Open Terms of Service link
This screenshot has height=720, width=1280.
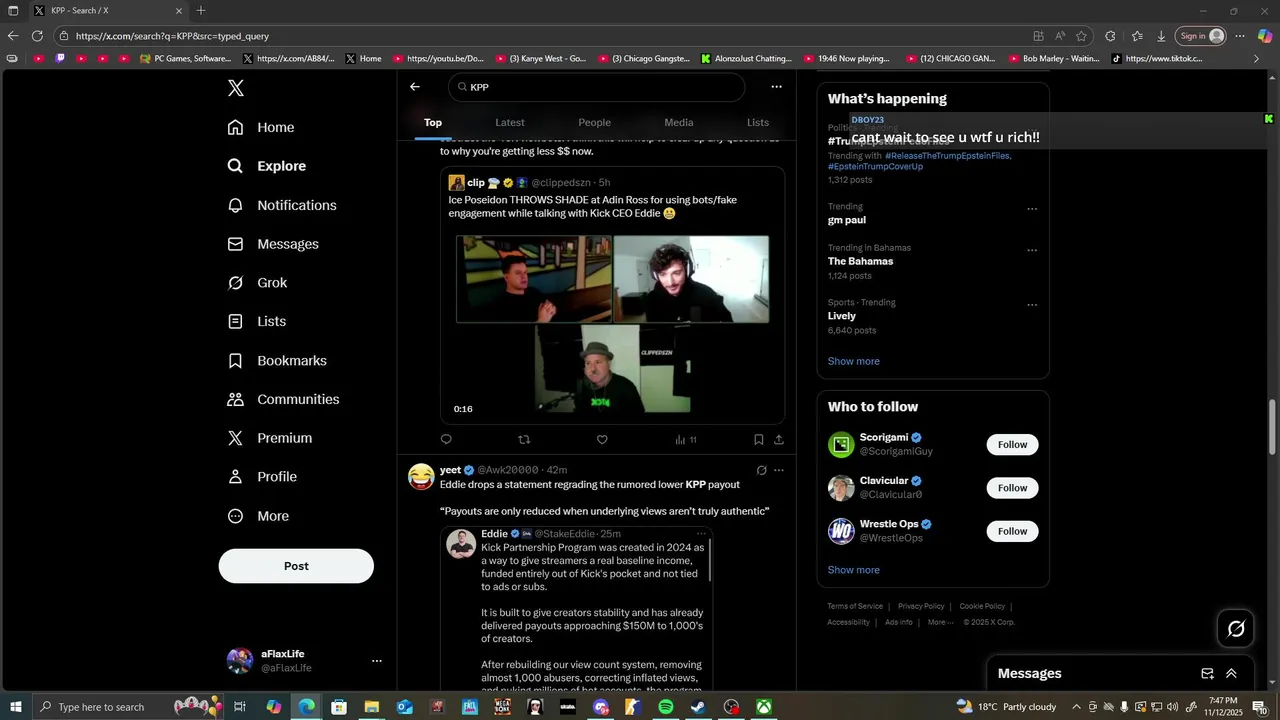click(x=855, y=606)
